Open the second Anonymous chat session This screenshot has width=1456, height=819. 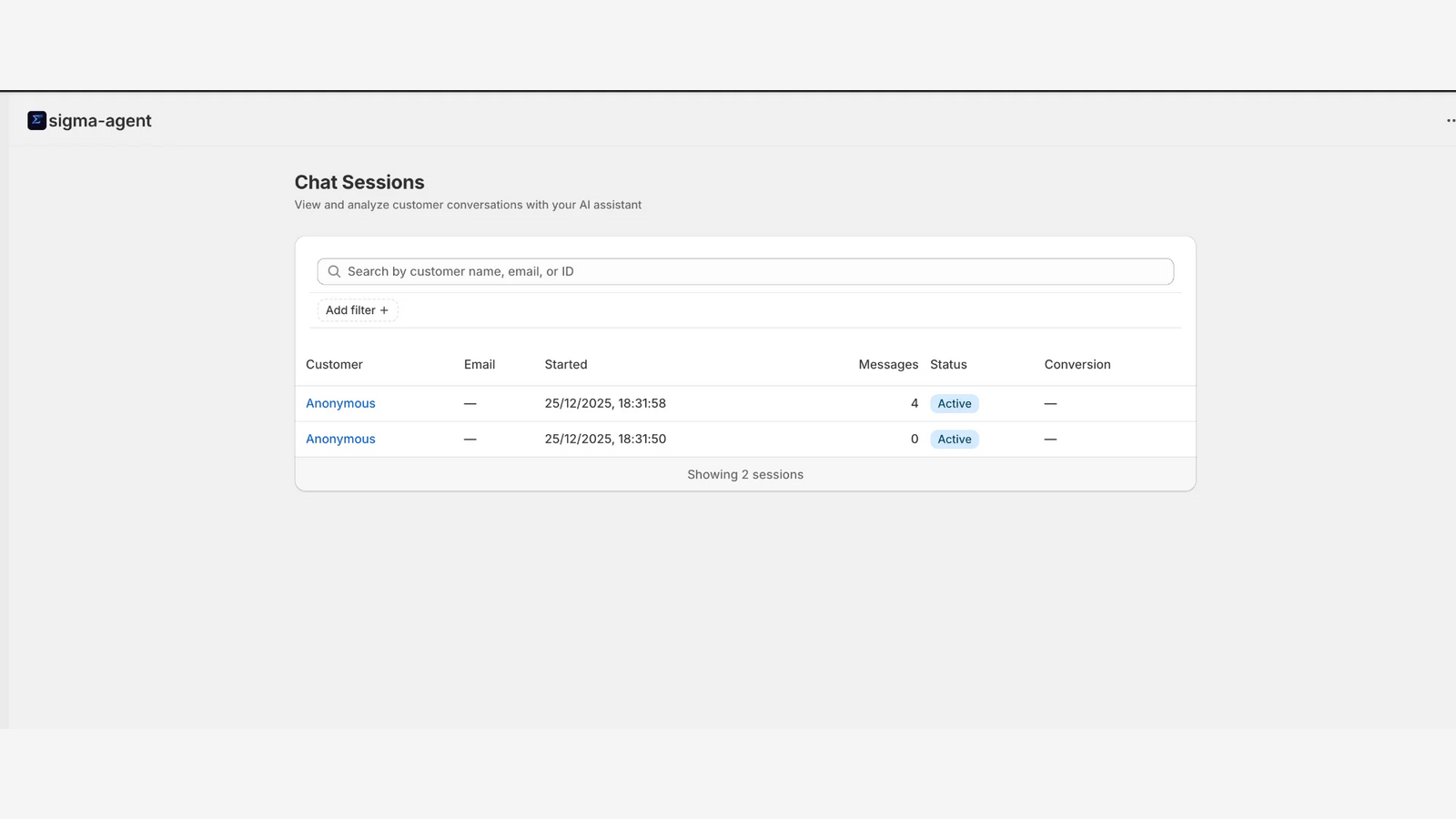pyautogui.click(x=340, y=439)
